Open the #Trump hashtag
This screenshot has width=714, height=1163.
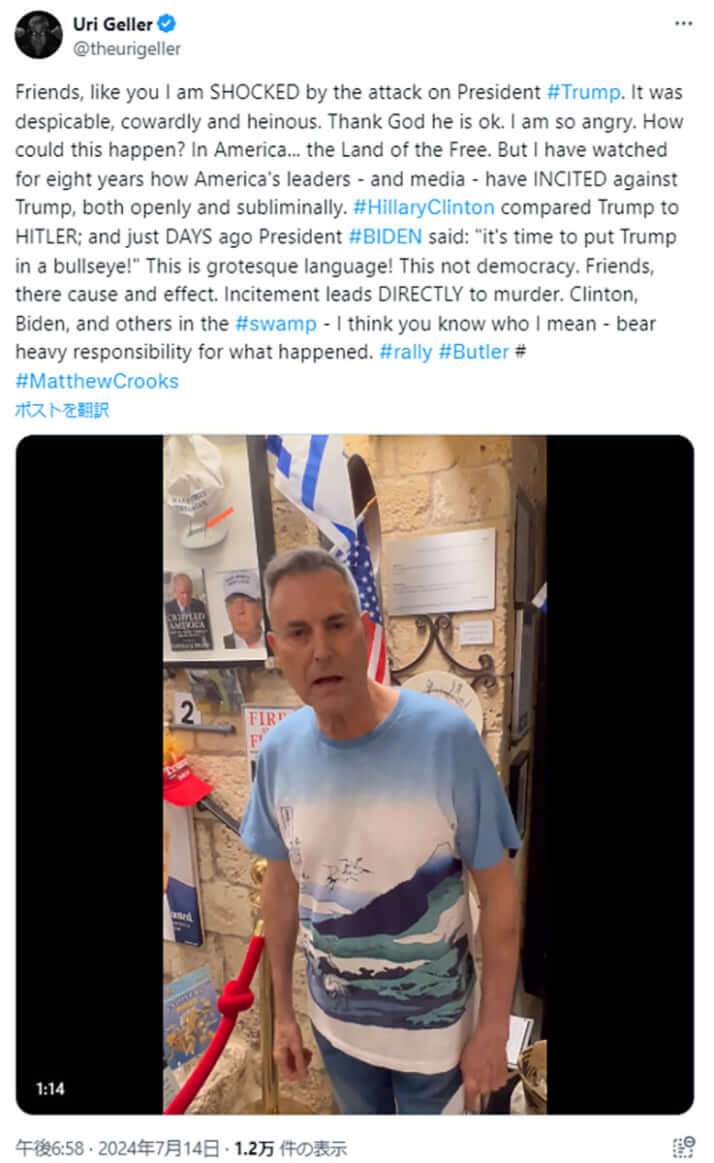coord(584,92)
